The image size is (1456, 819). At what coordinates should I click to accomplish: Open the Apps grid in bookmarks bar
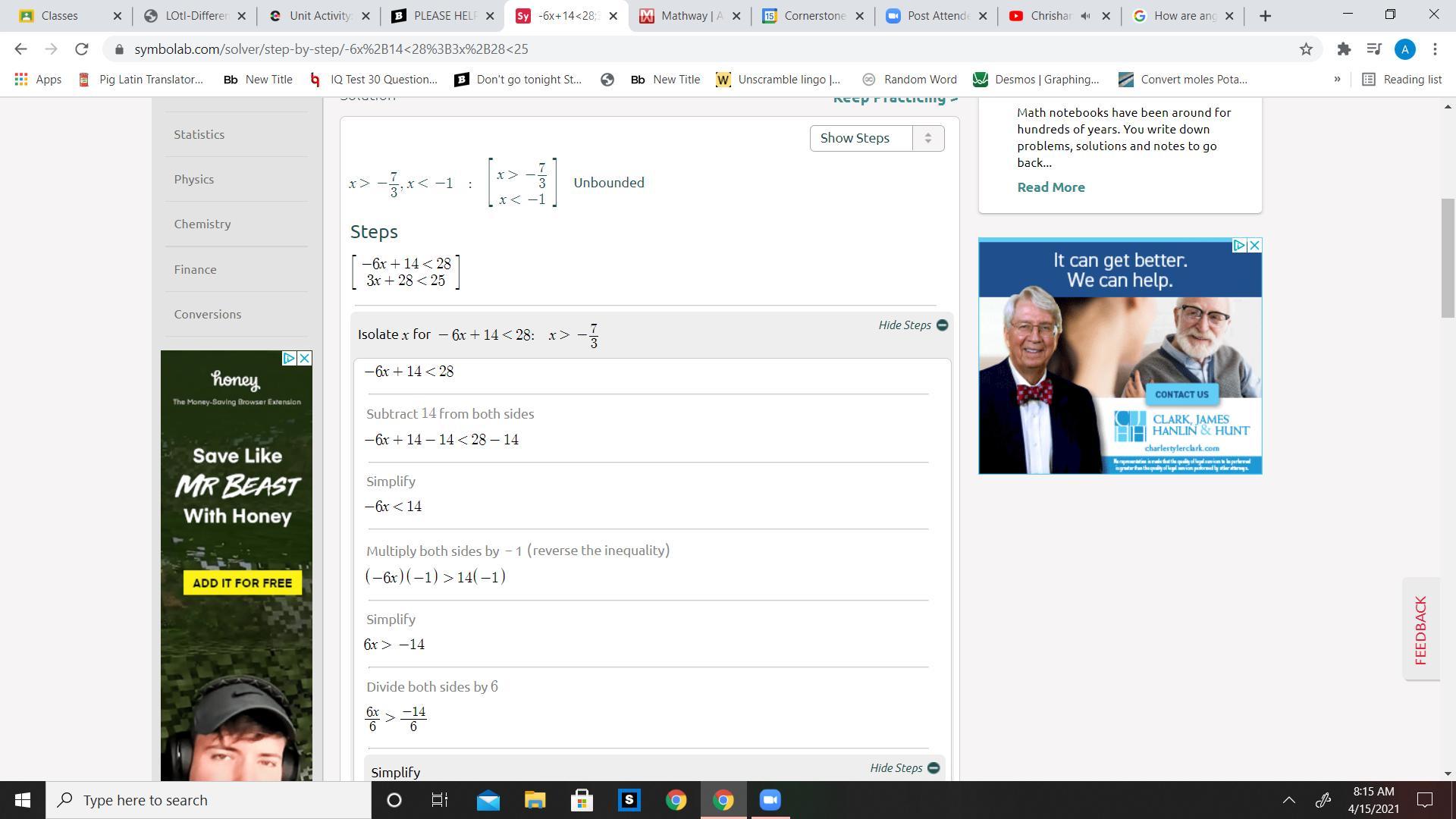point(38,80)
